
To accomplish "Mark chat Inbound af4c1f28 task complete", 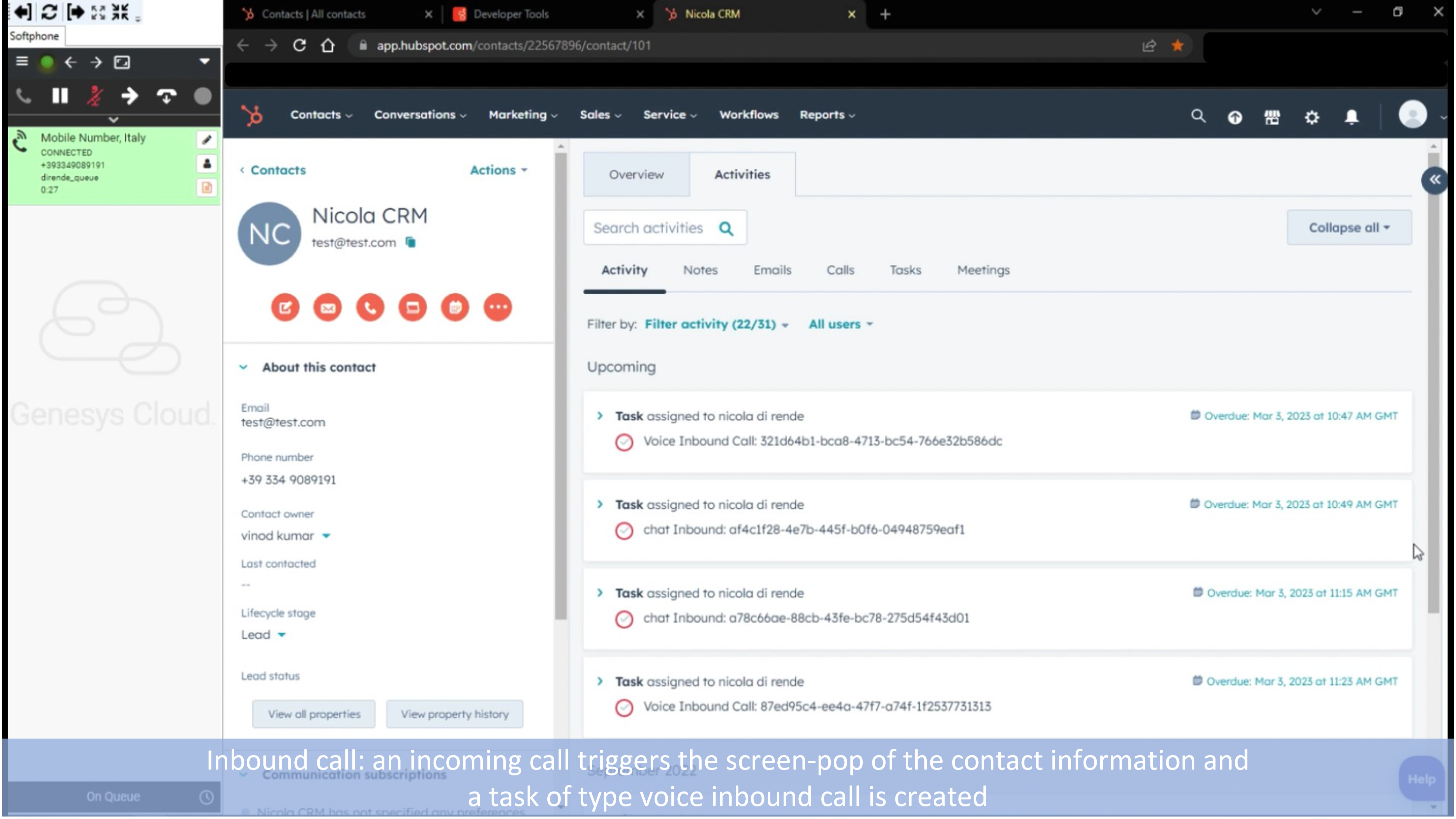I will coord(624,531).
